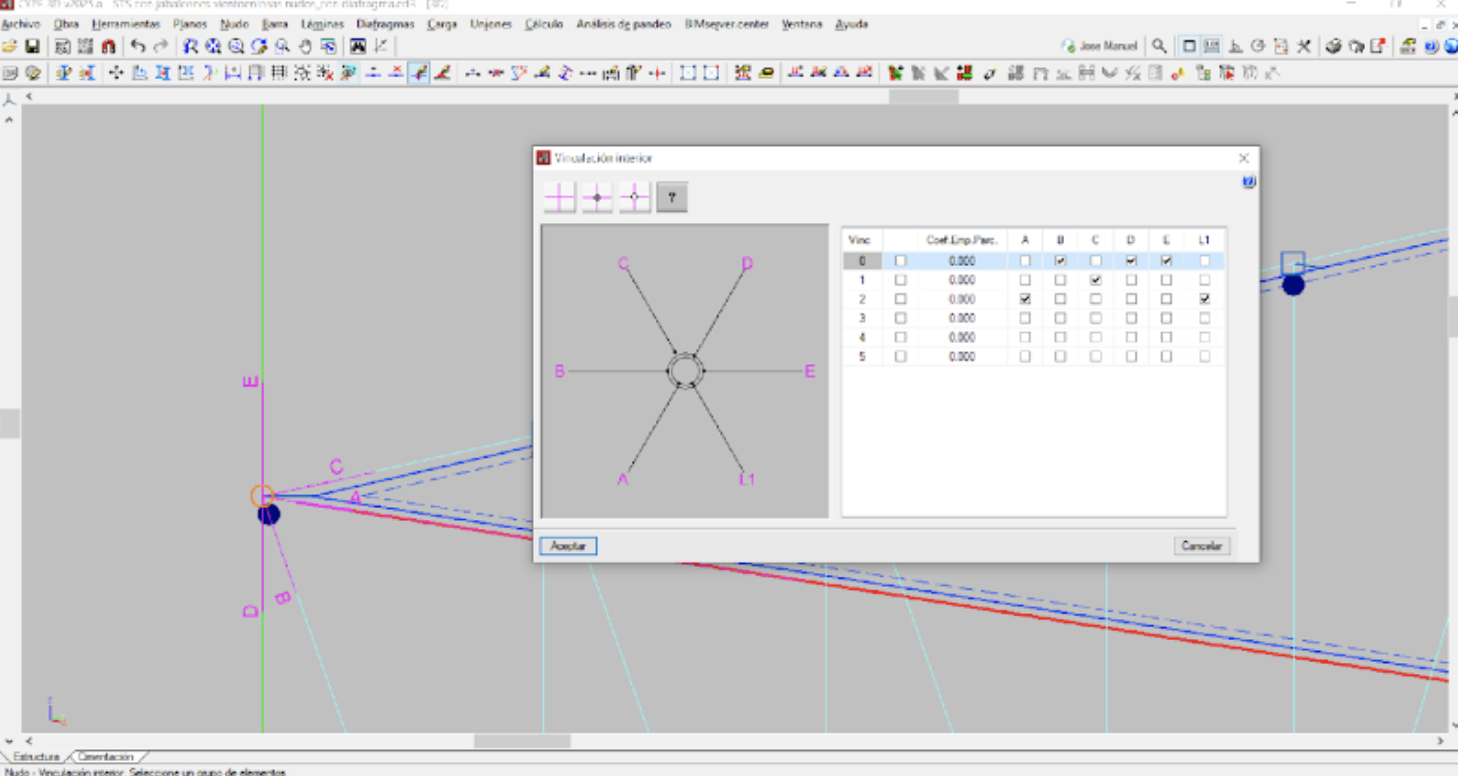This screenshot has height=776, width=1458.
Task: Click the Aceptar button
Action: click(568, 546)
